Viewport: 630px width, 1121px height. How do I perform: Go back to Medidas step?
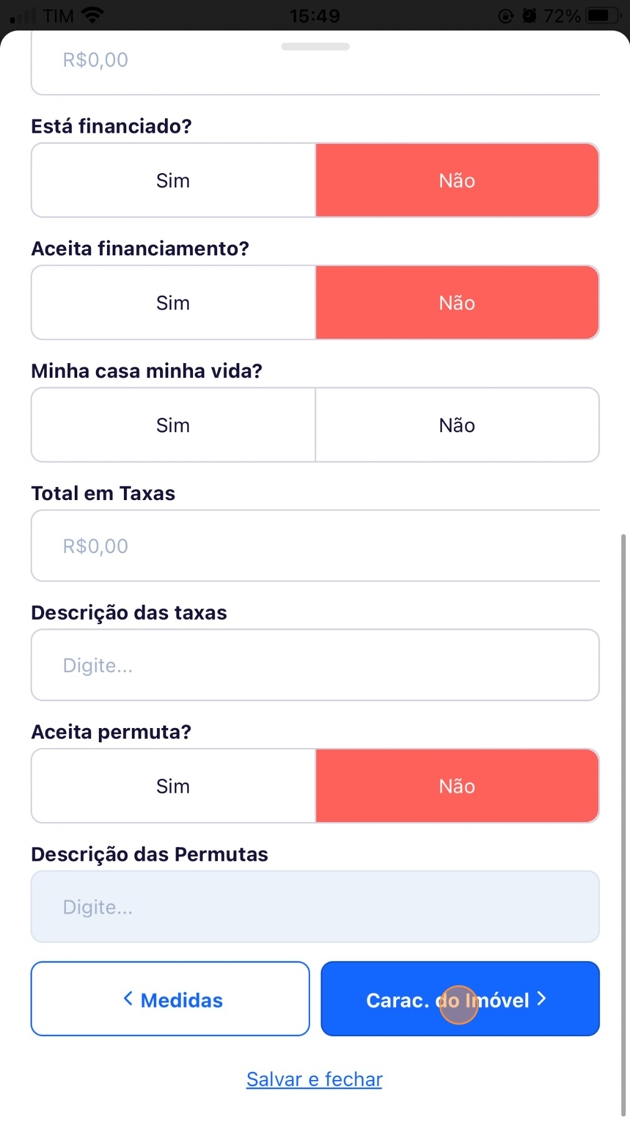170,999
